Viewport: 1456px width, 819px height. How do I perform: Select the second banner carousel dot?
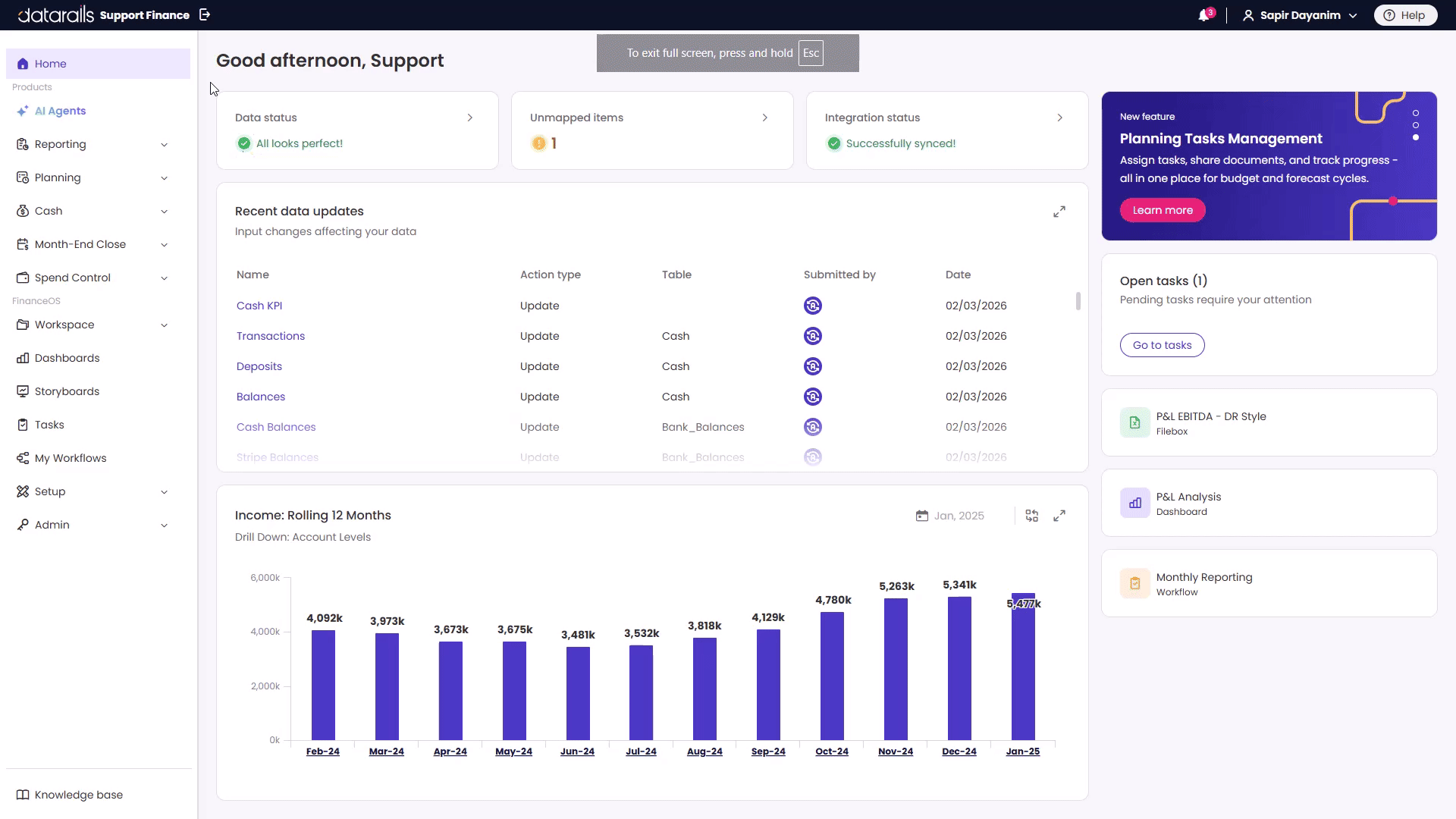[x=1416, y=125]
